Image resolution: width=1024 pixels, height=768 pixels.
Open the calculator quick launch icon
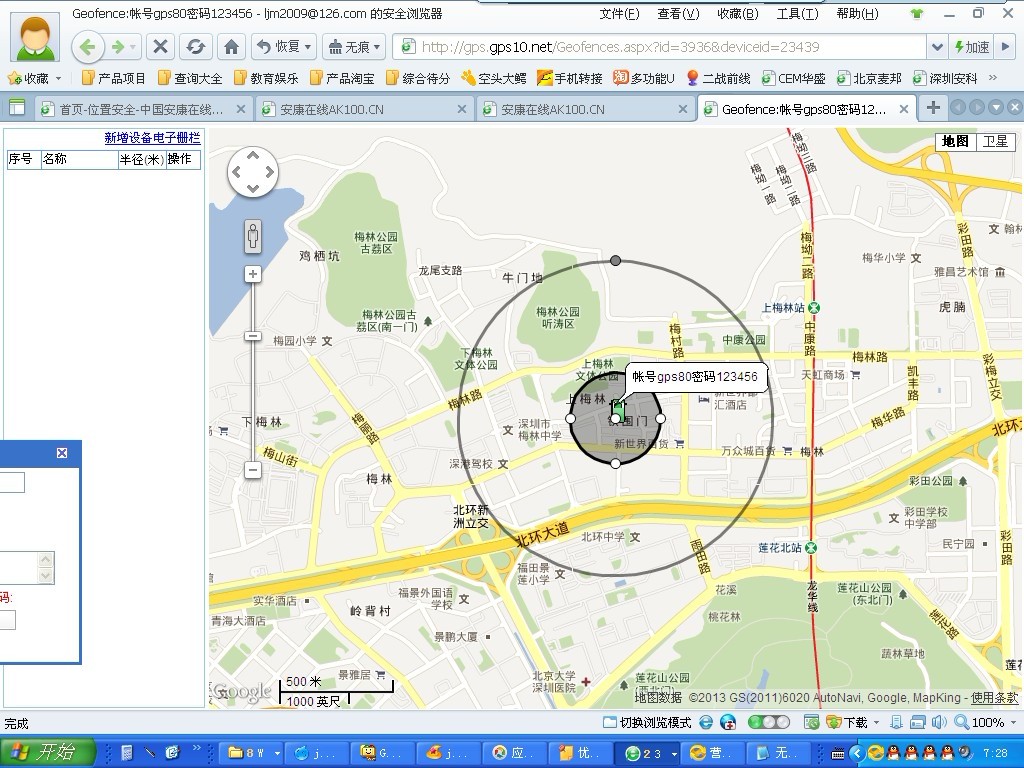(x=127, y=753)
